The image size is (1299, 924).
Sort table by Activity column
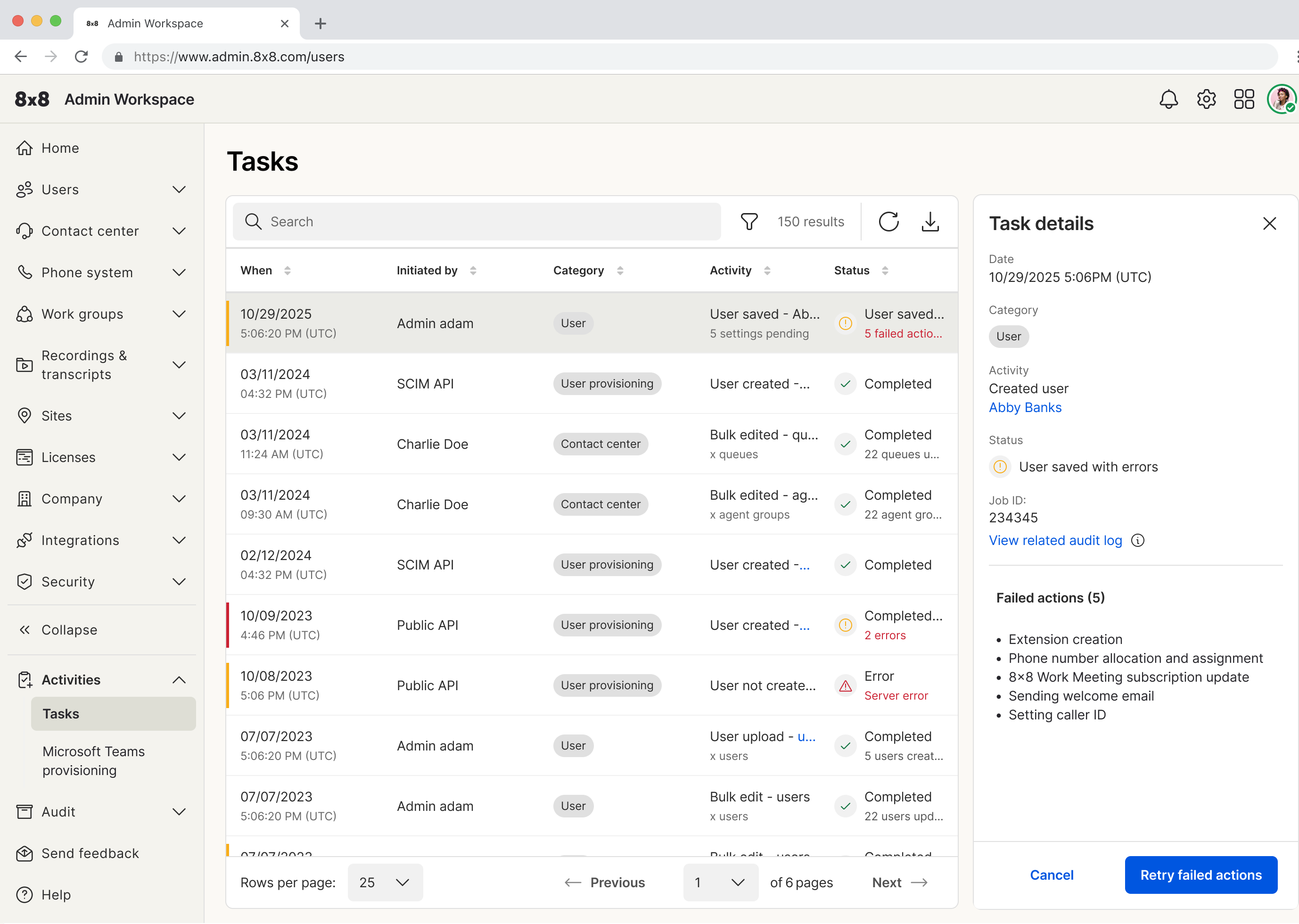point(767,270)
